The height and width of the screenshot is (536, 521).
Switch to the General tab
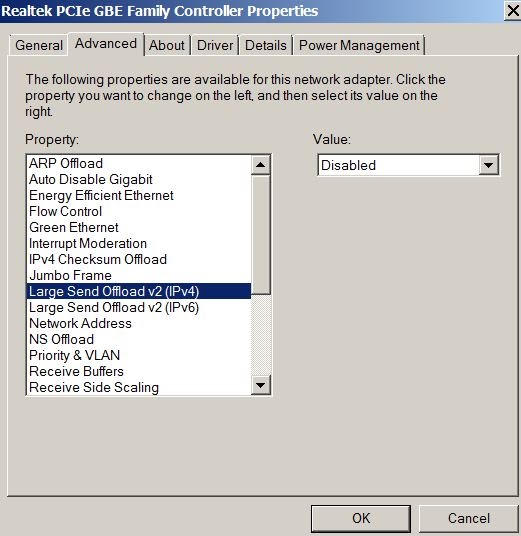tap(38, 45)
